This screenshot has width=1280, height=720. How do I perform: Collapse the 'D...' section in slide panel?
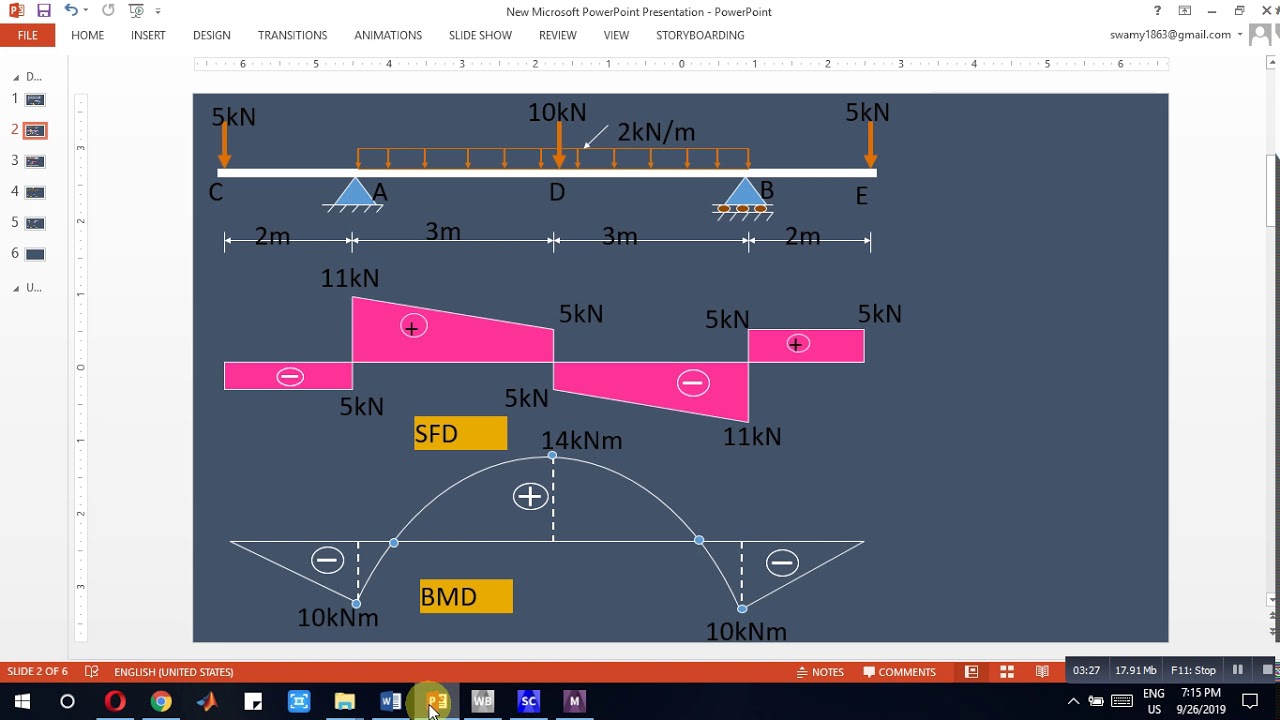coord(16,77)
